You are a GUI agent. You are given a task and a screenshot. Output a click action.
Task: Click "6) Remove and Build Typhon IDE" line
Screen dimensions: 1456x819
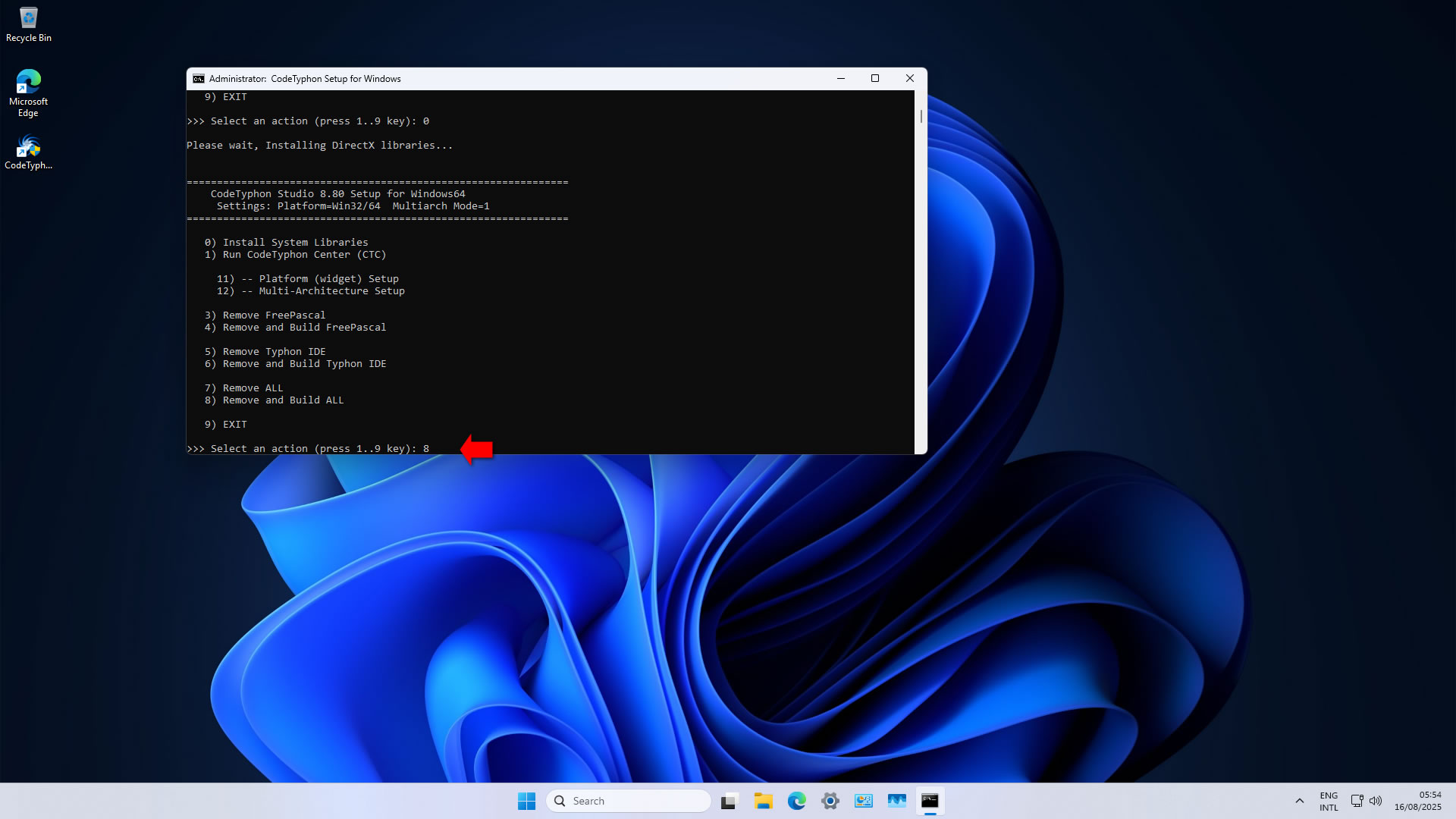coord(295,364)
